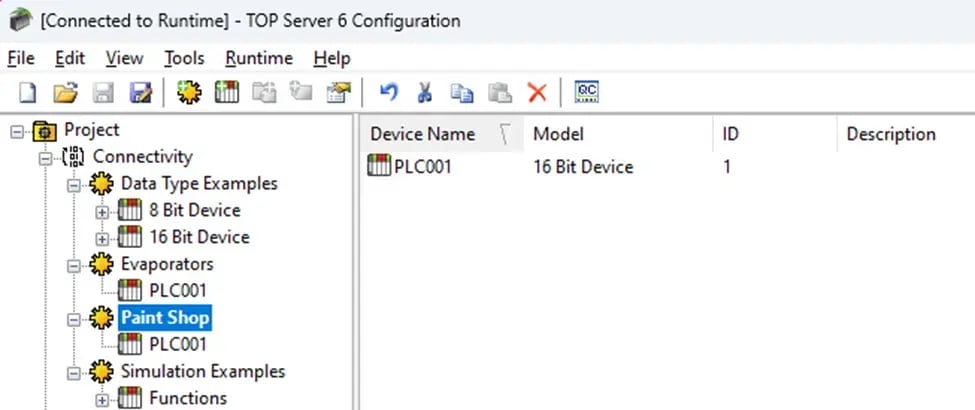Click the Properties toolbar icon
975x410 pixels.
(339, 93)
